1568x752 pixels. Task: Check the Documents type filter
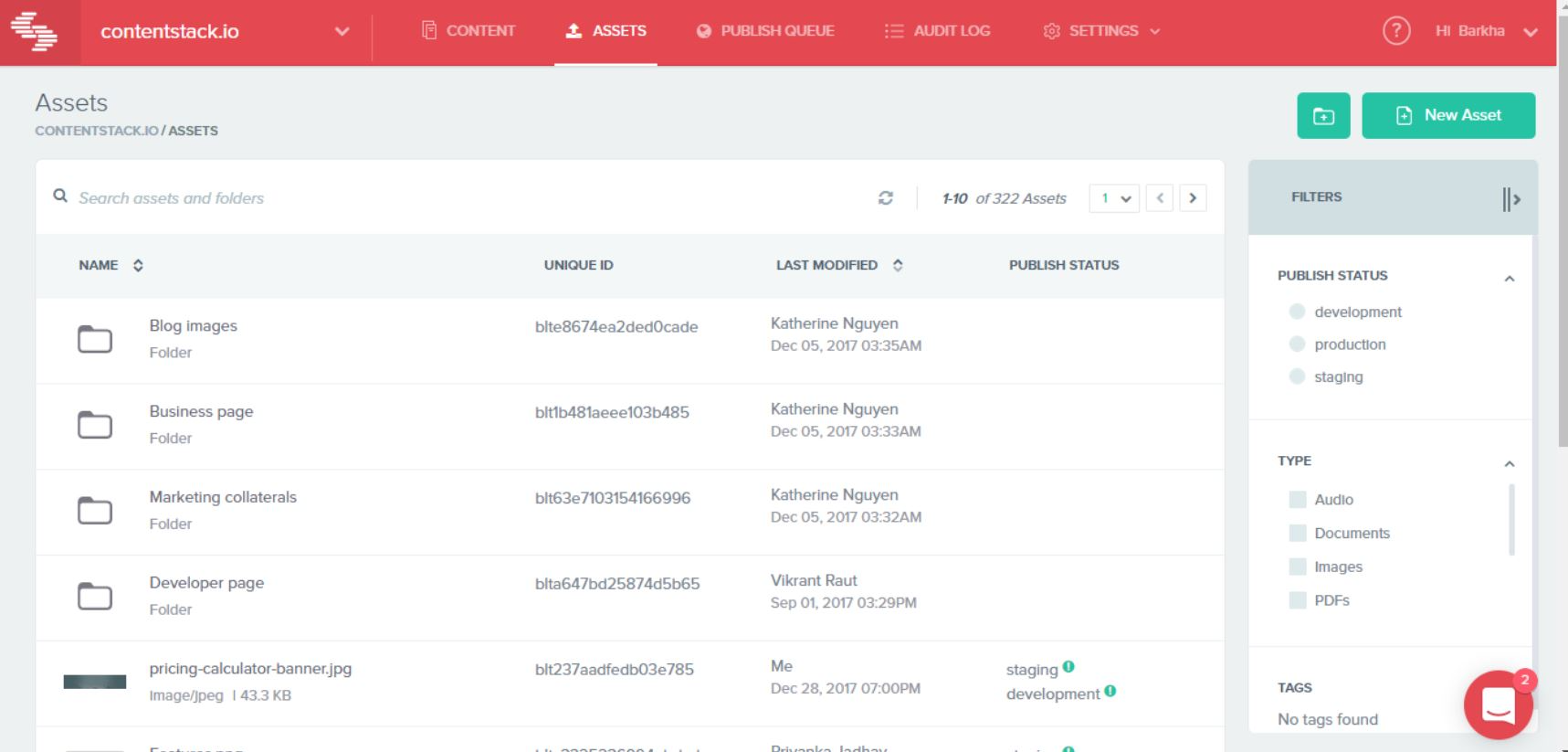coord(1297,533)
